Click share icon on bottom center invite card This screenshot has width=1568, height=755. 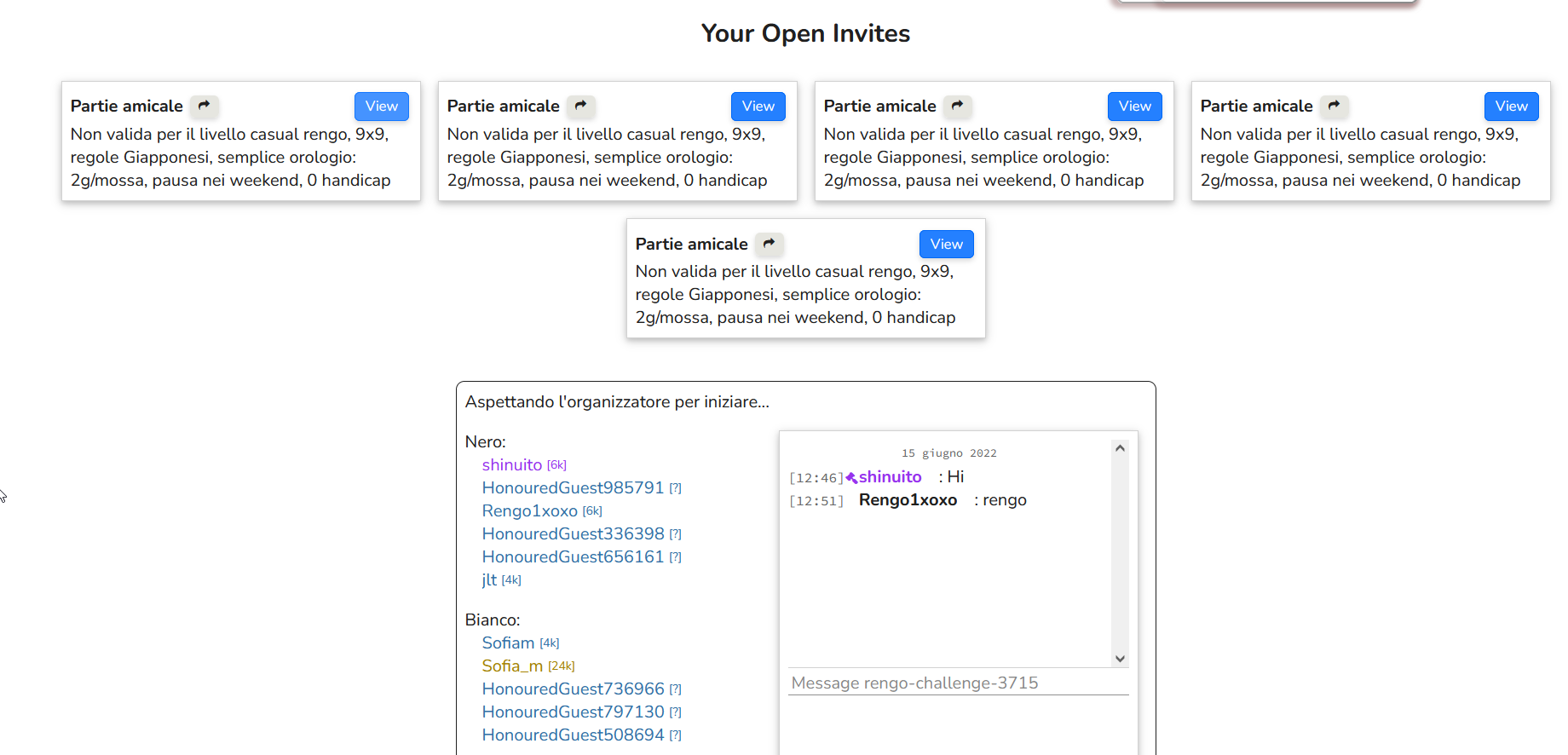[x=769, y=244]
